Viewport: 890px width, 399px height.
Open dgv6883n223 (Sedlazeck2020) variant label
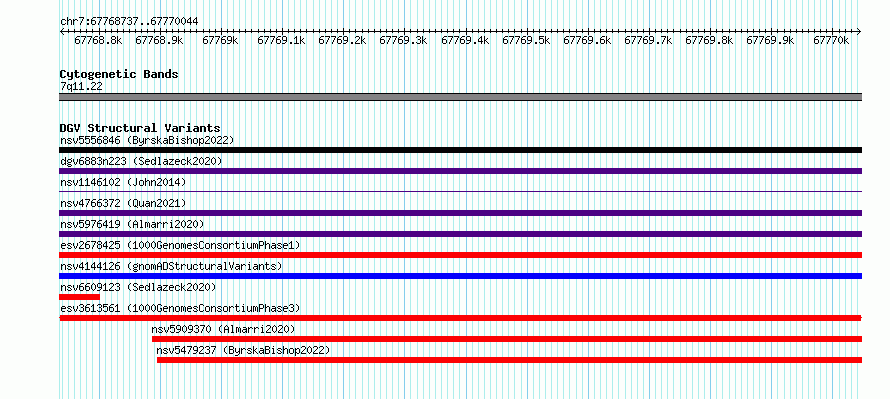click(x=141, y=161)
